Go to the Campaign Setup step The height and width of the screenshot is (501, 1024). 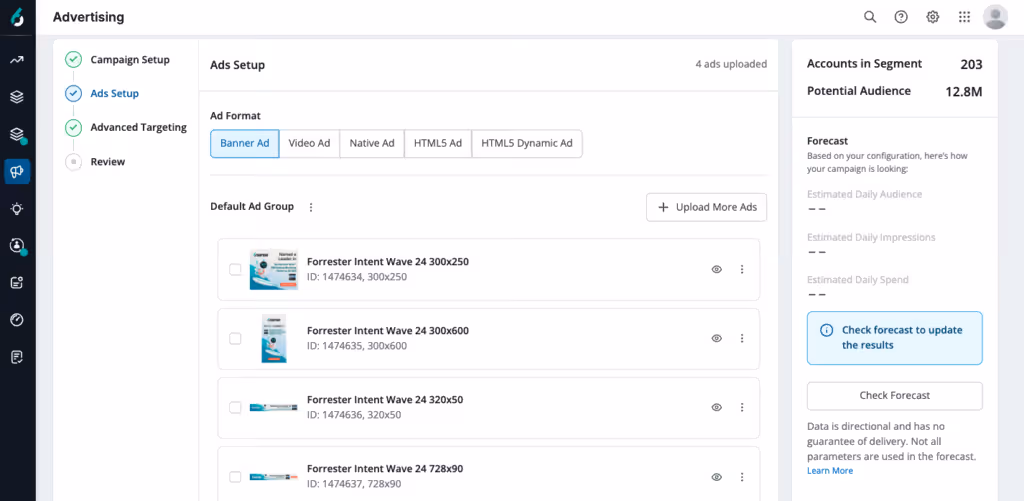pyautogui.click(x=130, y=60)
